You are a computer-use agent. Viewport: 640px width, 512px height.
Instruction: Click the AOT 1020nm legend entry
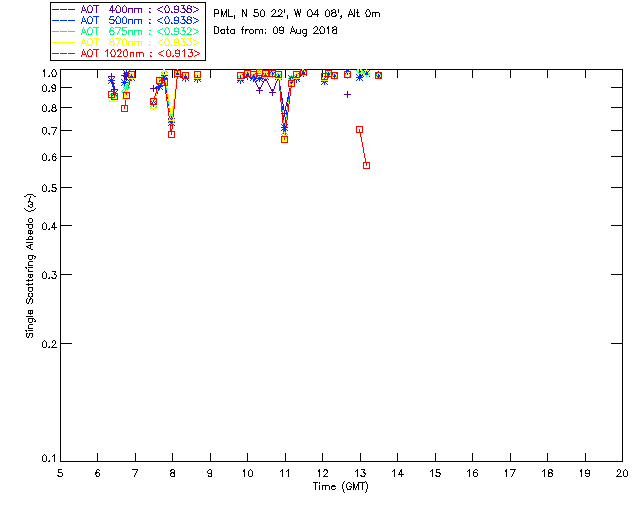pos(127,53)
